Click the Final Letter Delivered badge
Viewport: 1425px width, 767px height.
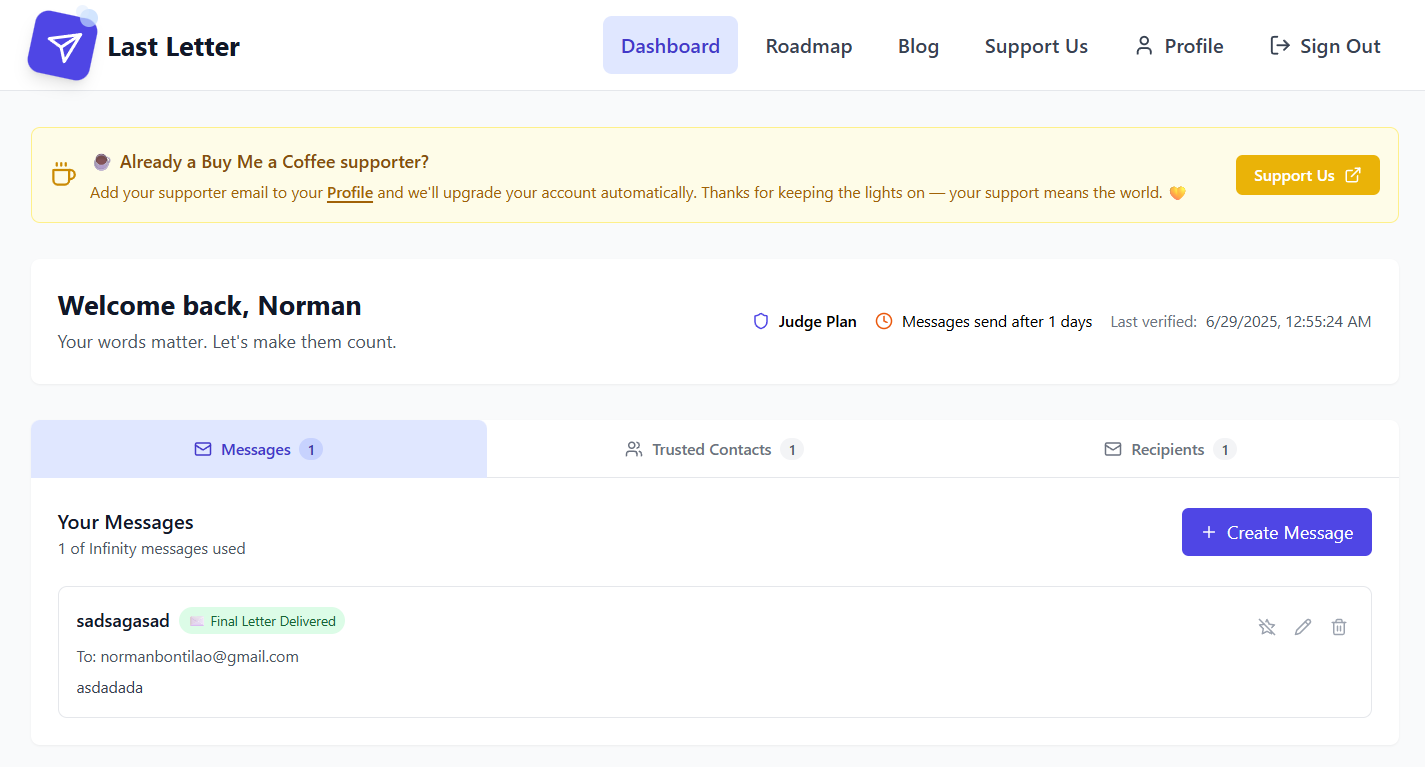tap(261, 620)
